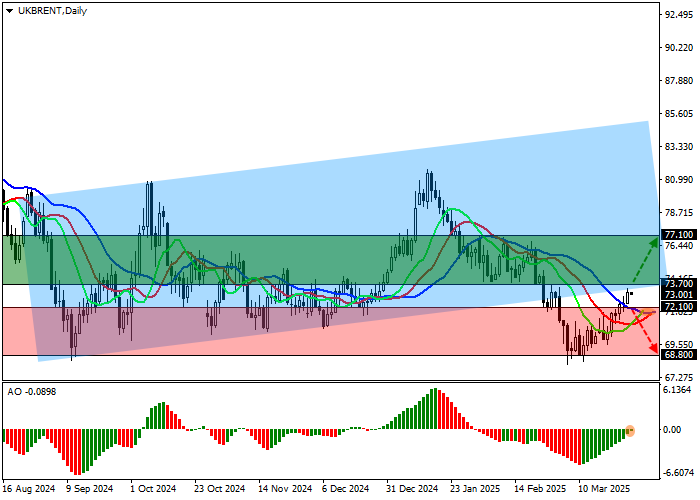Click the 31 Dec 2024 date label
Image resolution: width=700 pixels, height=500 pixels.
[x=412, y=490]
